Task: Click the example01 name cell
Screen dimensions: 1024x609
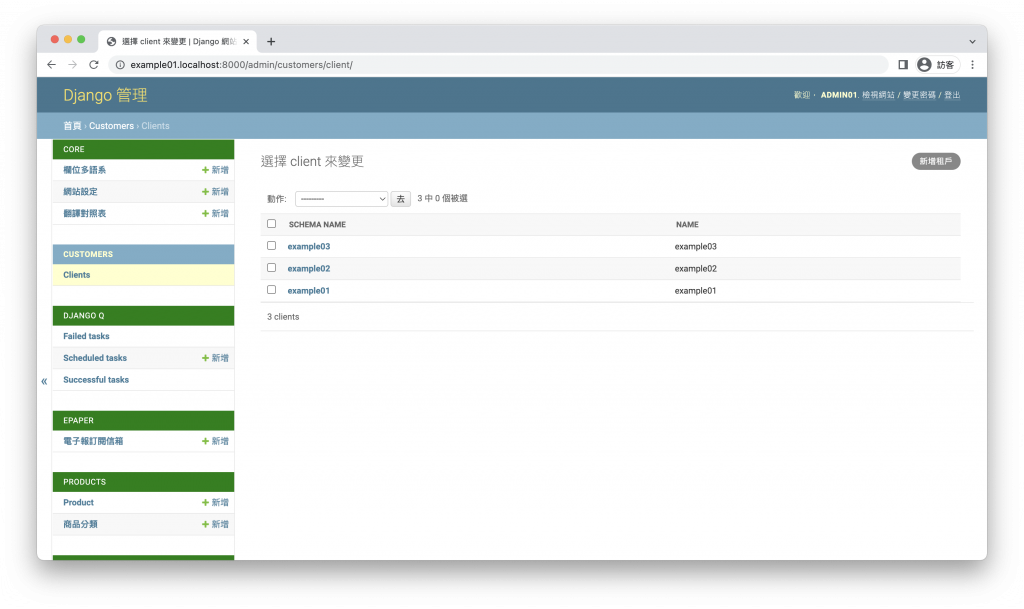Action: (696, 291)
